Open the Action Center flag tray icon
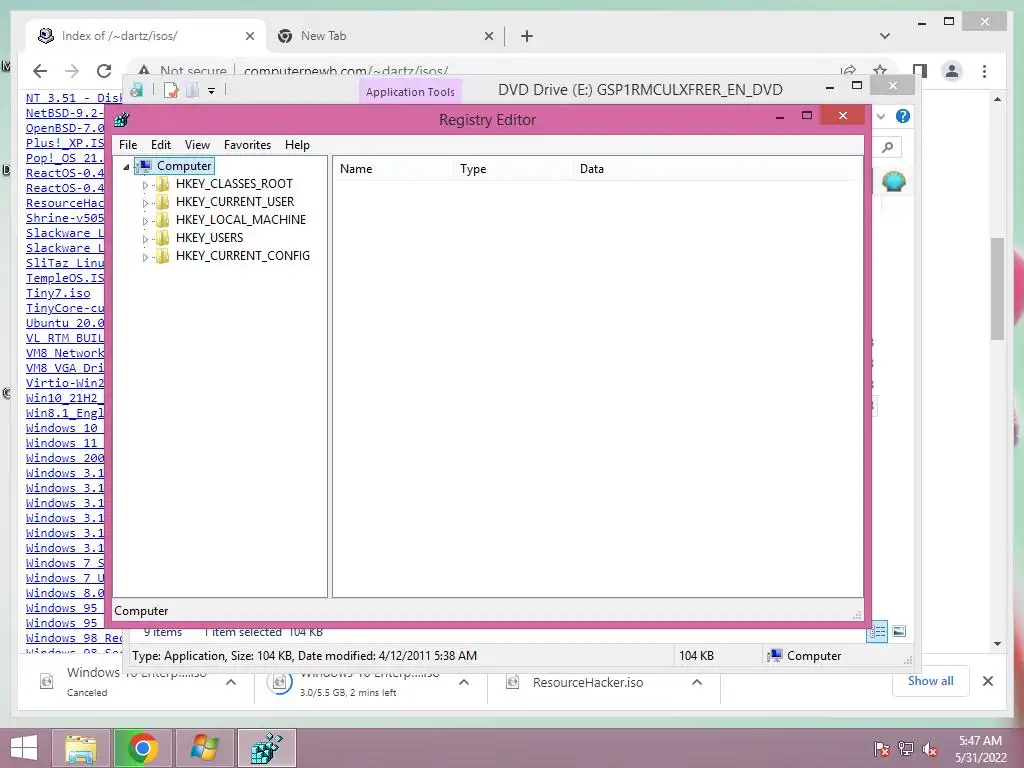 coord(881,749)
